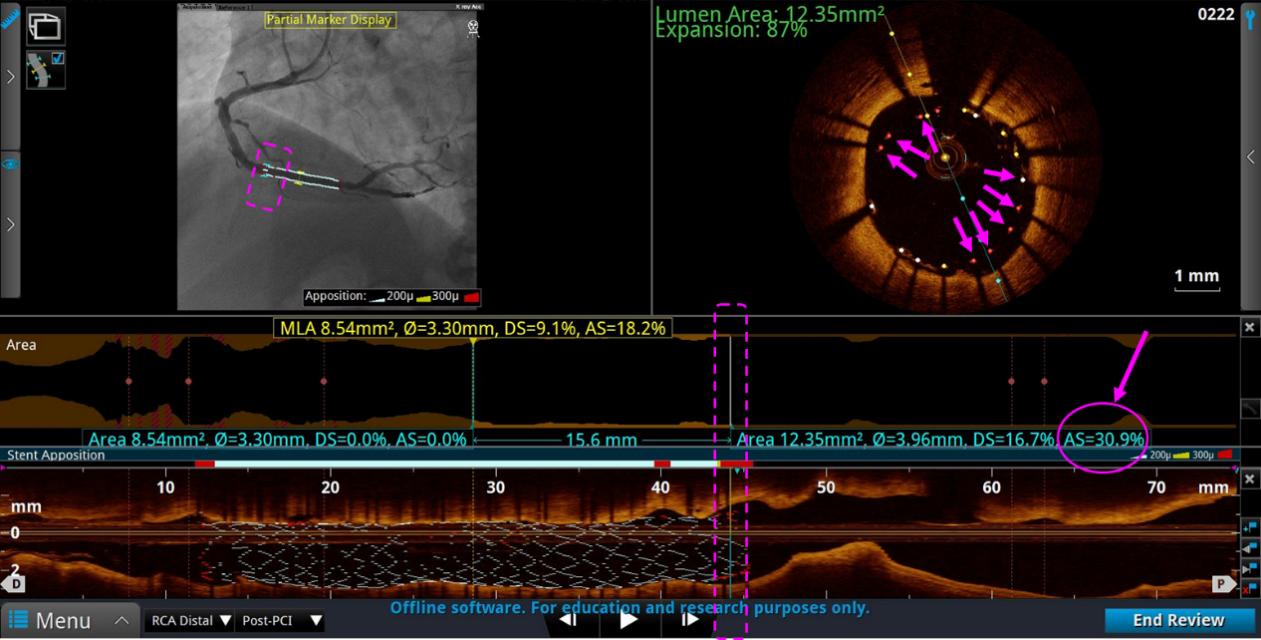Expand the upper left measurement panel chevron

click(10, 76)
